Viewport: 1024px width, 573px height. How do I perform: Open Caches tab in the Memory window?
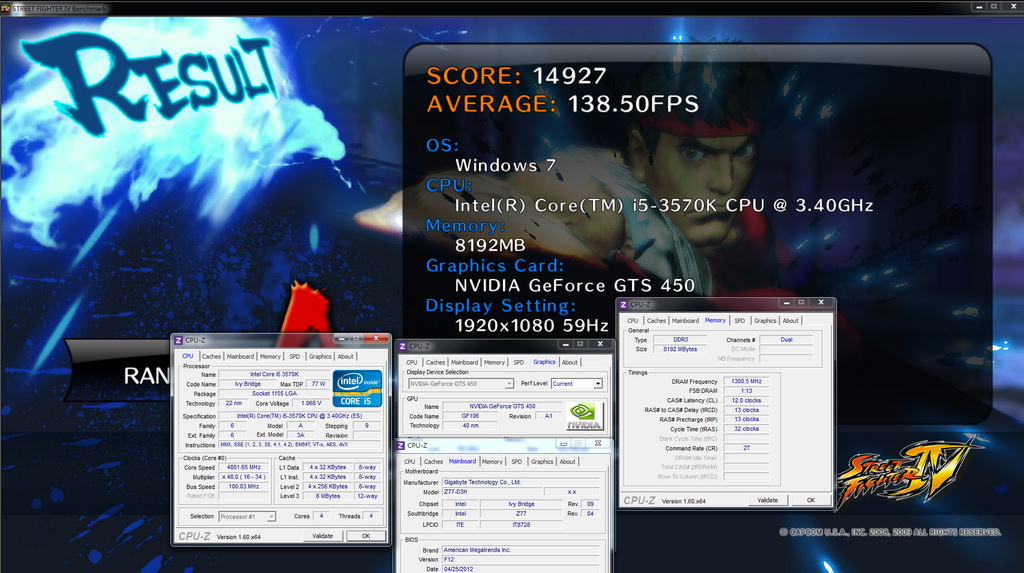(656, 321)
